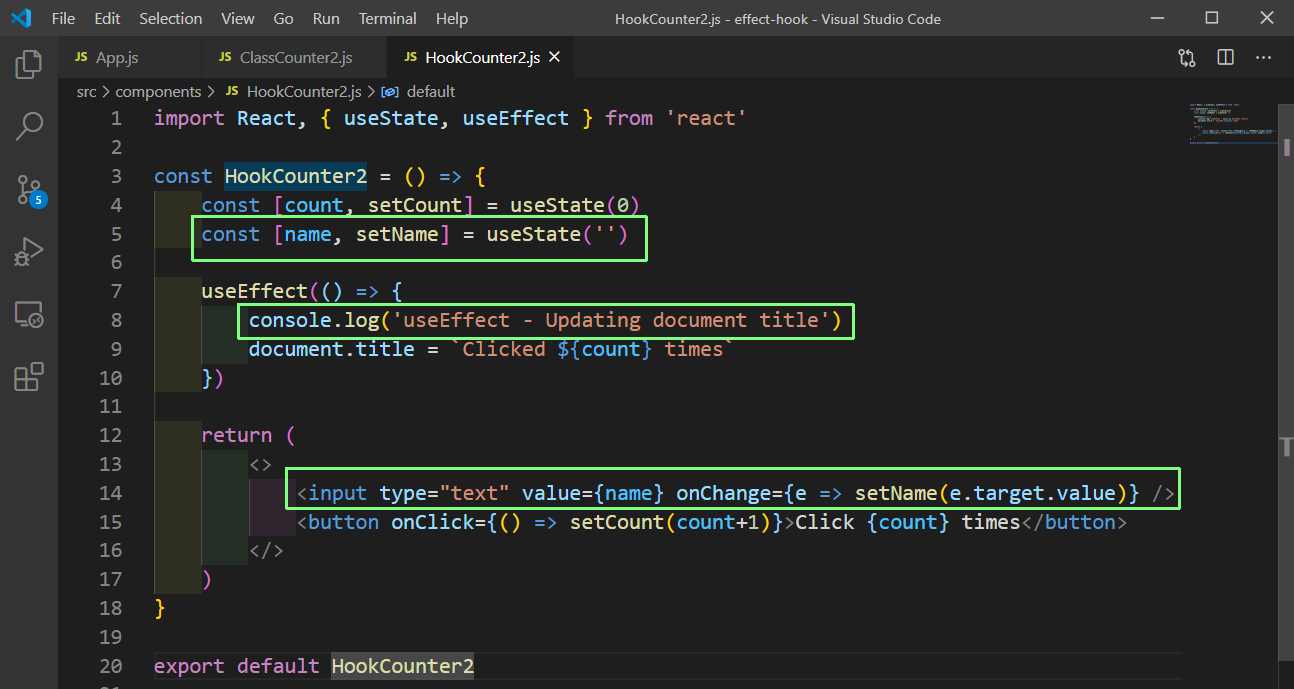
Task: Close the HookCounter2.js tab
Action: (555, 58)
